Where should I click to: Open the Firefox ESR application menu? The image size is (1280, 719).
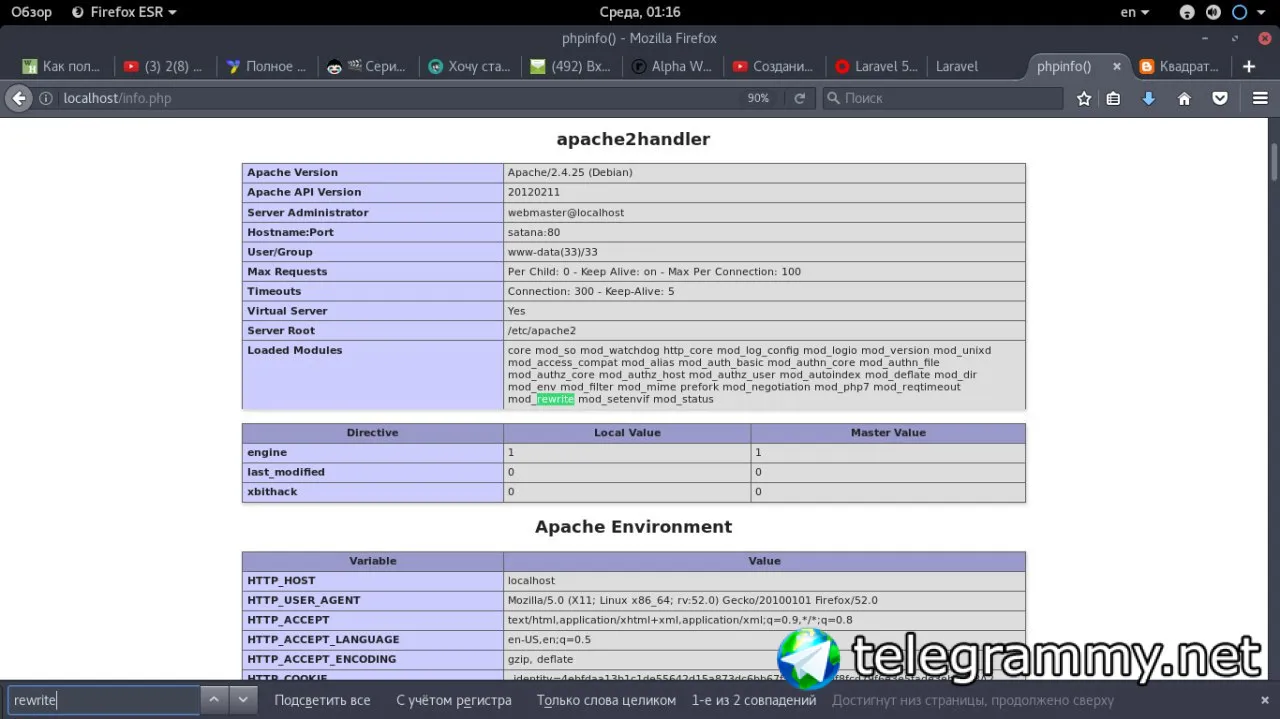coord(125,12)
